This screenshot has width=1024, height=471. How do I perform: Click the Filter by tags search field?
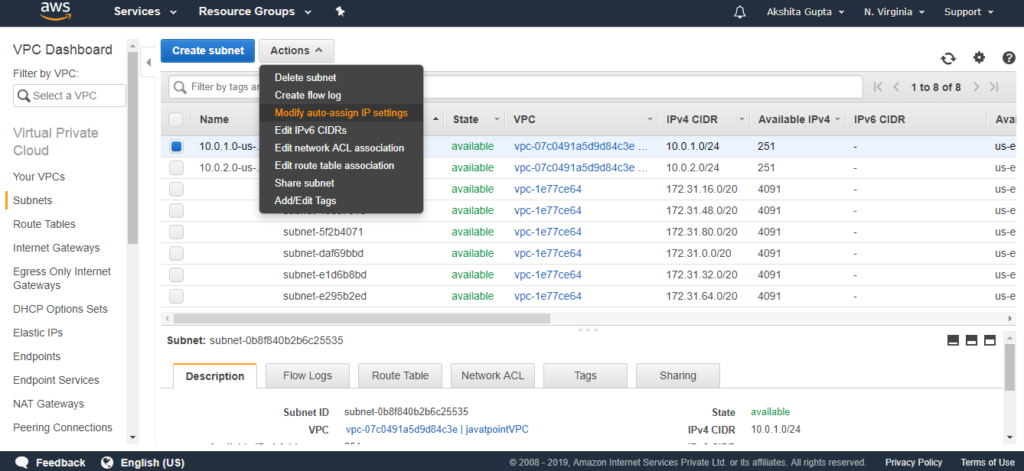[515, 87]
